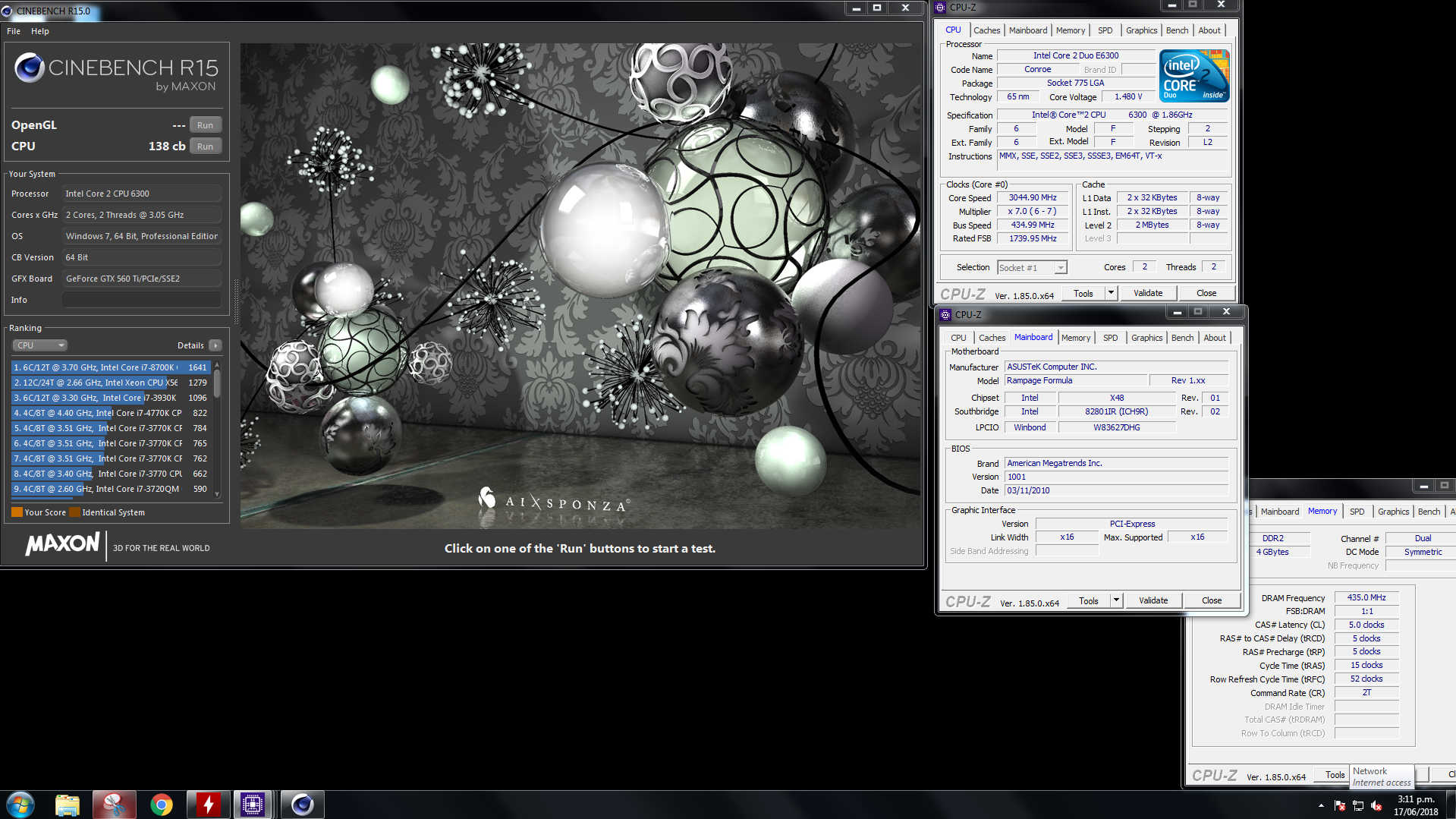Select Memory tab in CPU-Z Mainboard window

(x=1076, y=338)
